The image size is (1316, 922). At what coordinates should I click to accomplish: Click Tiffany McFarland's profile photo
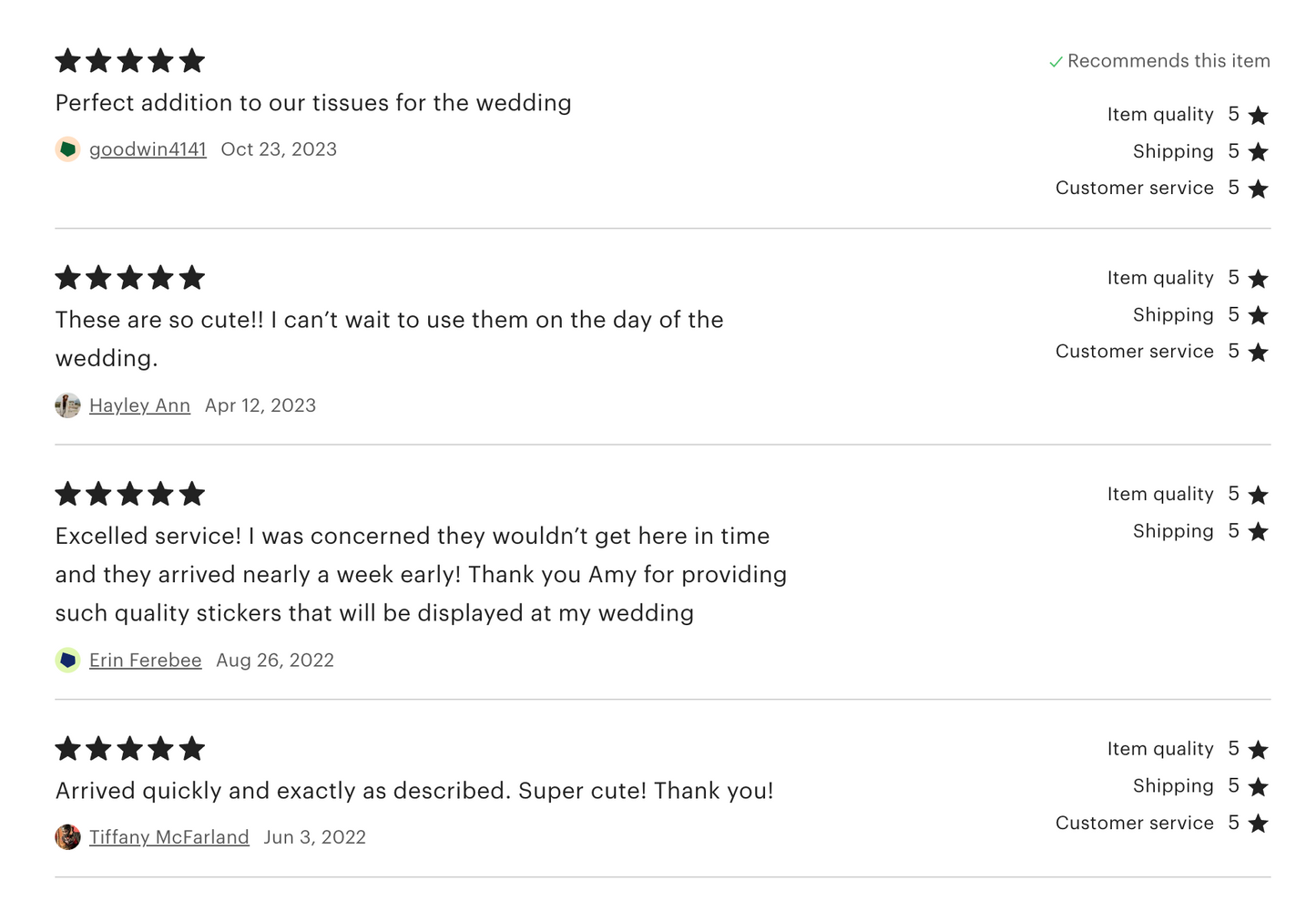[x=67, y=837]
